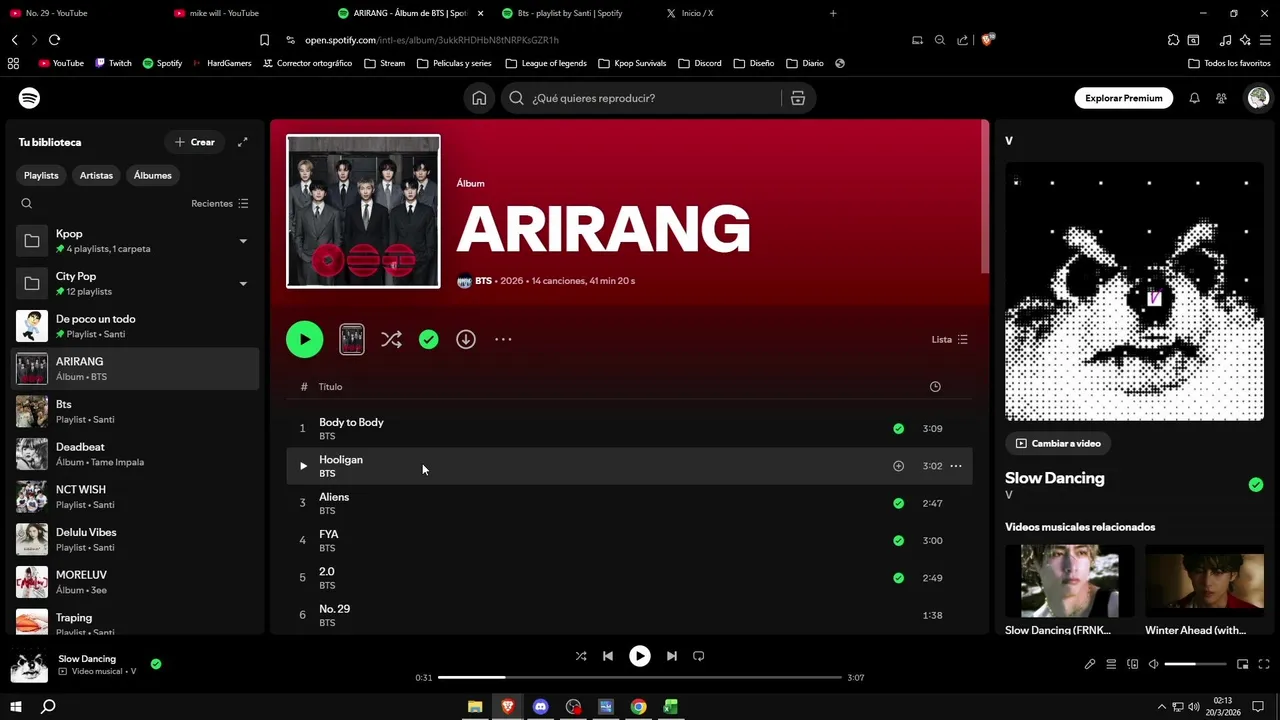Adjust the volume slider
Image resolution: width=1280 pixels, height=720 pixels.
[x=1195, y=664]
